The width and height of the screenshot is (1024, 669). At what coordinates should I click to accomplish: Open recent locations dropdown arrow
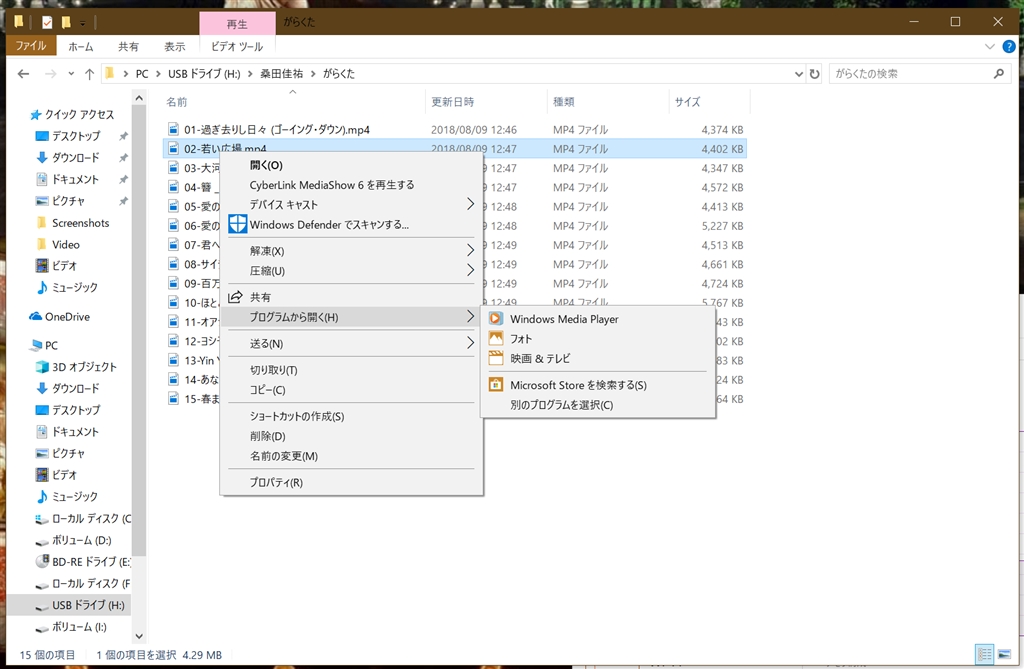pos(71,74)
